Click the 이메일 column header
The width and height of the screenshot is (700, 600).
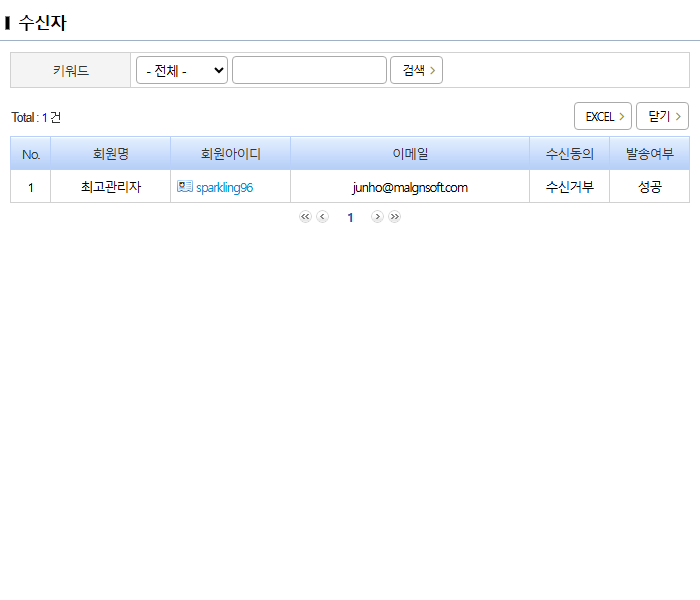[x=410, y=154]
